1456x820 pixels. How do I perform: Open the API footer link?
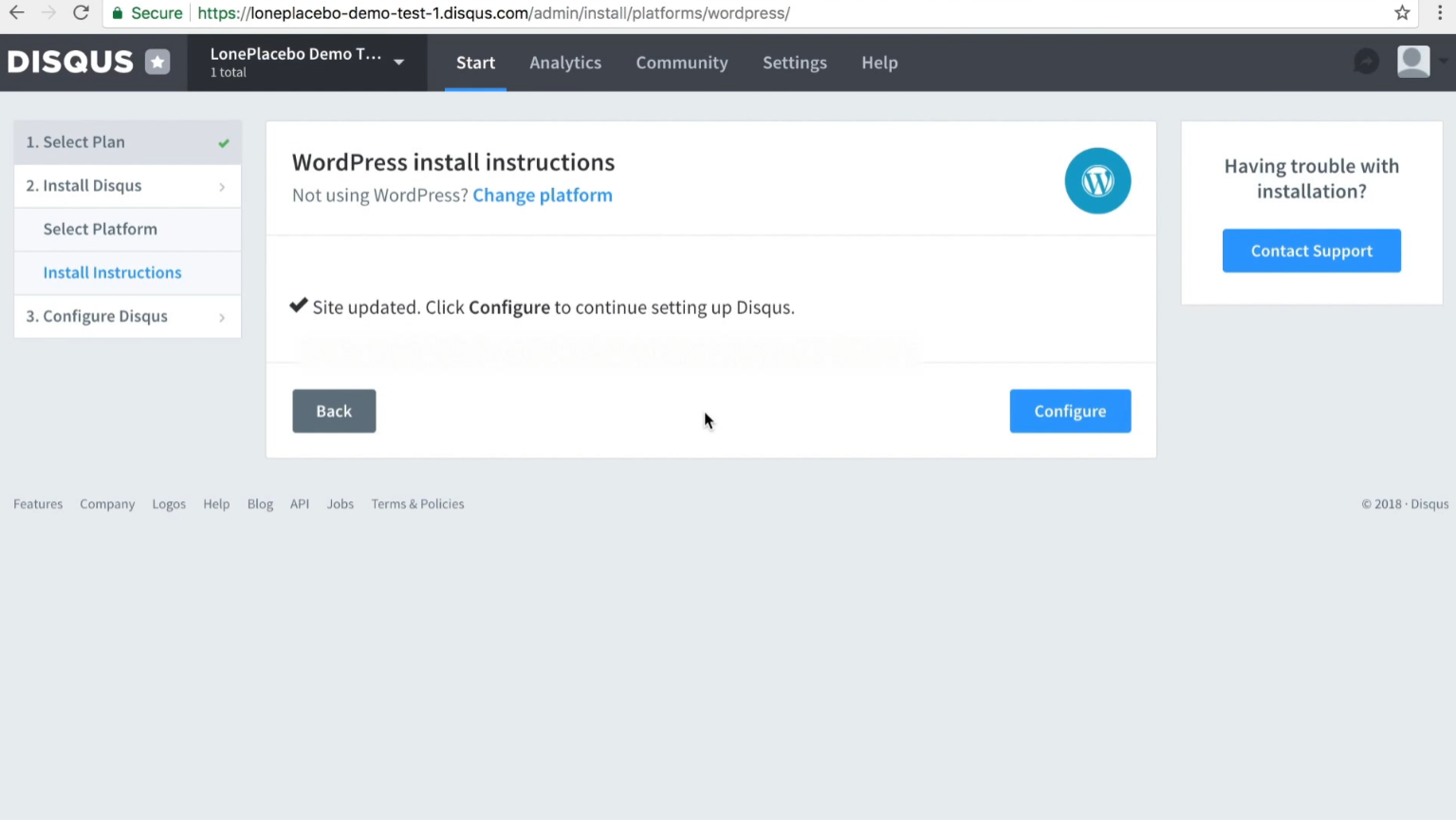pyautogui.click(x=300, y=504)
